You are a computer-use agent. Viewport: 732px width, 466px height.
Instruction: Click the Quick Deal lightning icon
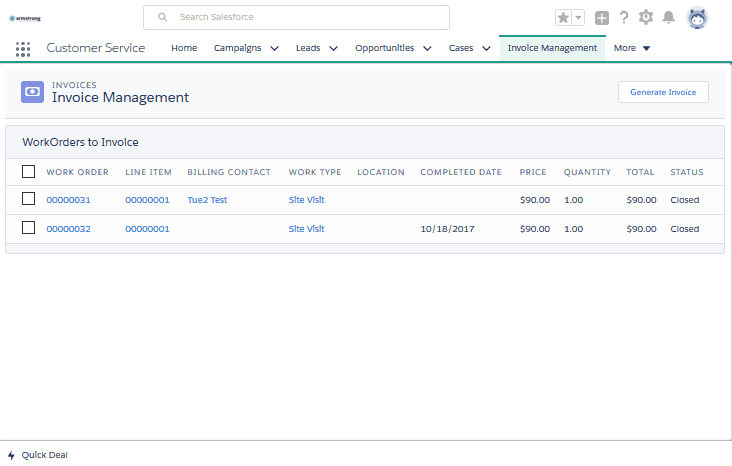pyautogui.click(x=11, y=455)
